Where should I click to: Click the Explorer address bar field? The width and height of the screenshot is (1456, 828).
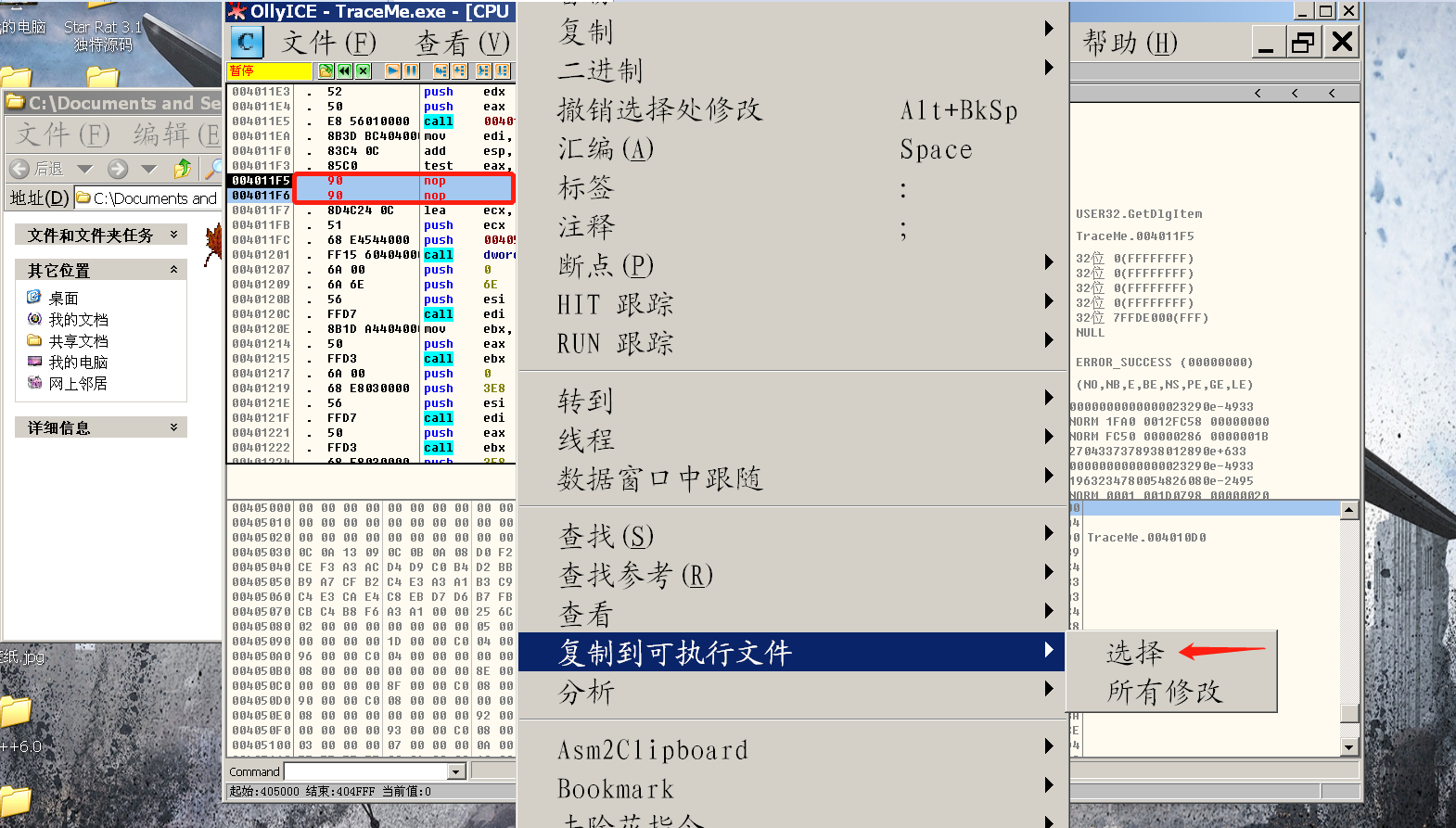[x=148, y=197]
